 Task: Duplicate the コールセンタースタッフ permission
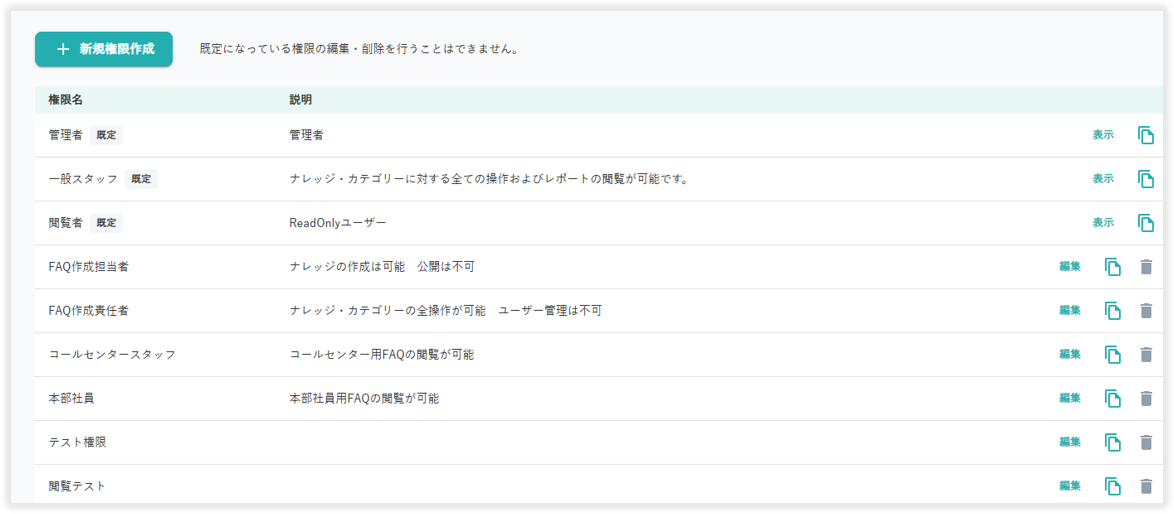[1112, 355]
